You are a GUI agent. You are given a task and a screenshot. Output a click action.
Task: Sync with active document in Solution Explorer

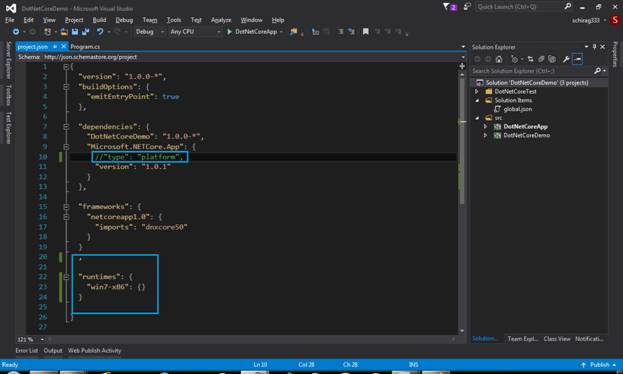coord(530,59)
